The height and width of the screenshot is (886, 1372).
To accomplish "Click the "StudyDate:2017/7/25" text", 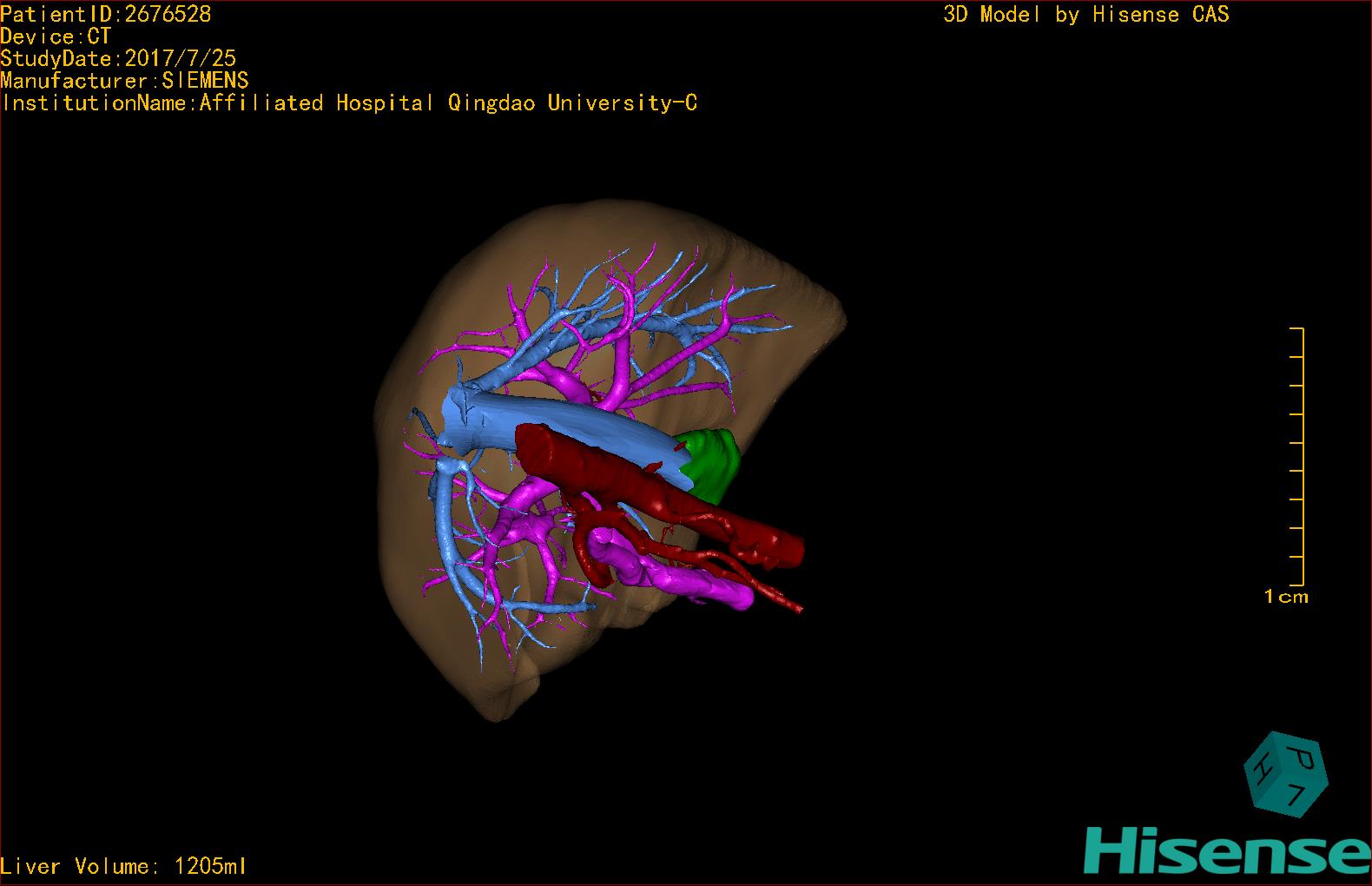I will click(x=118, y=58).
